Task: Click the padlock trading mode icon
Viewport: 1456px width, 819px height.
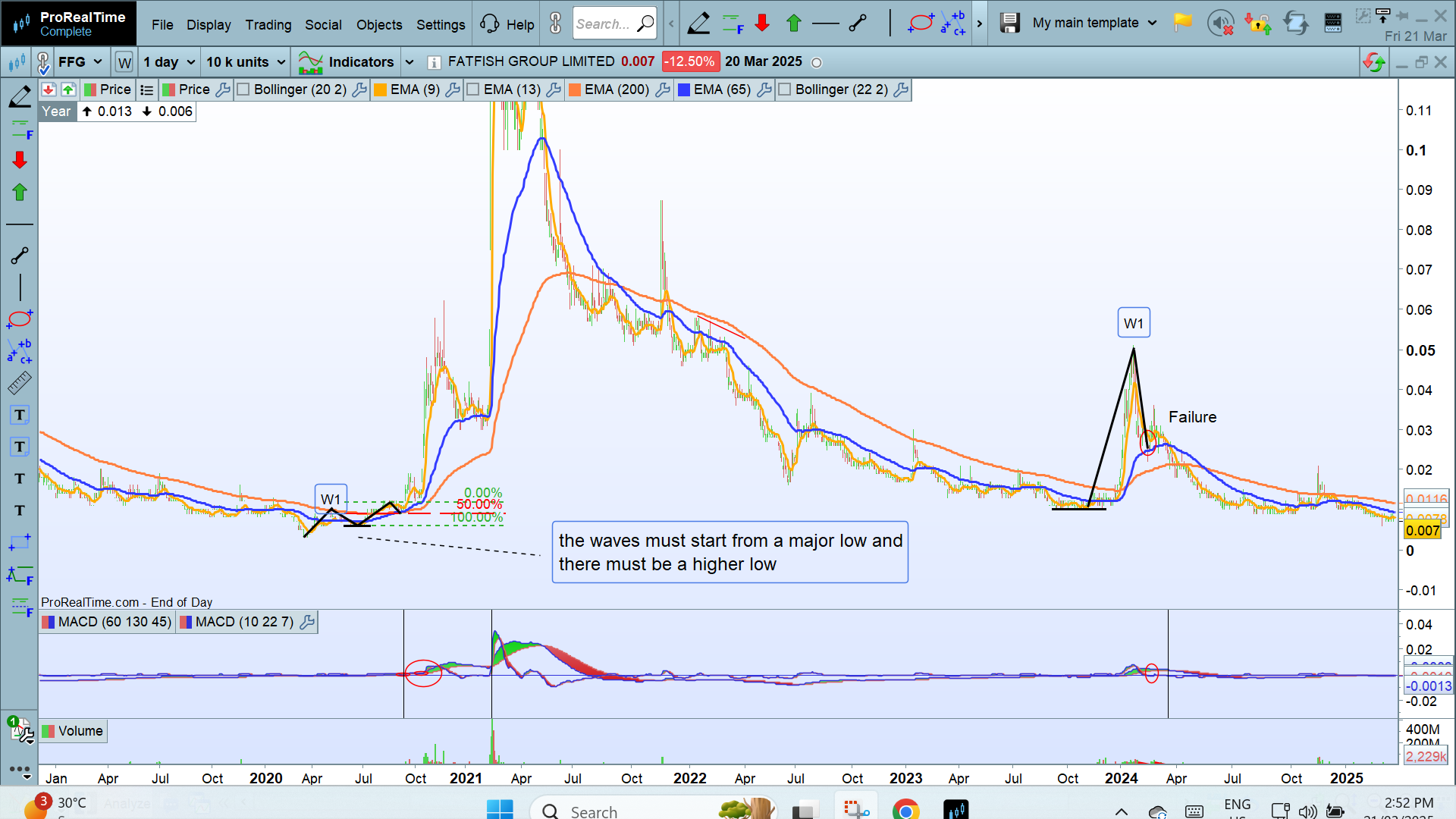Action: click(x=1258, y=24)
